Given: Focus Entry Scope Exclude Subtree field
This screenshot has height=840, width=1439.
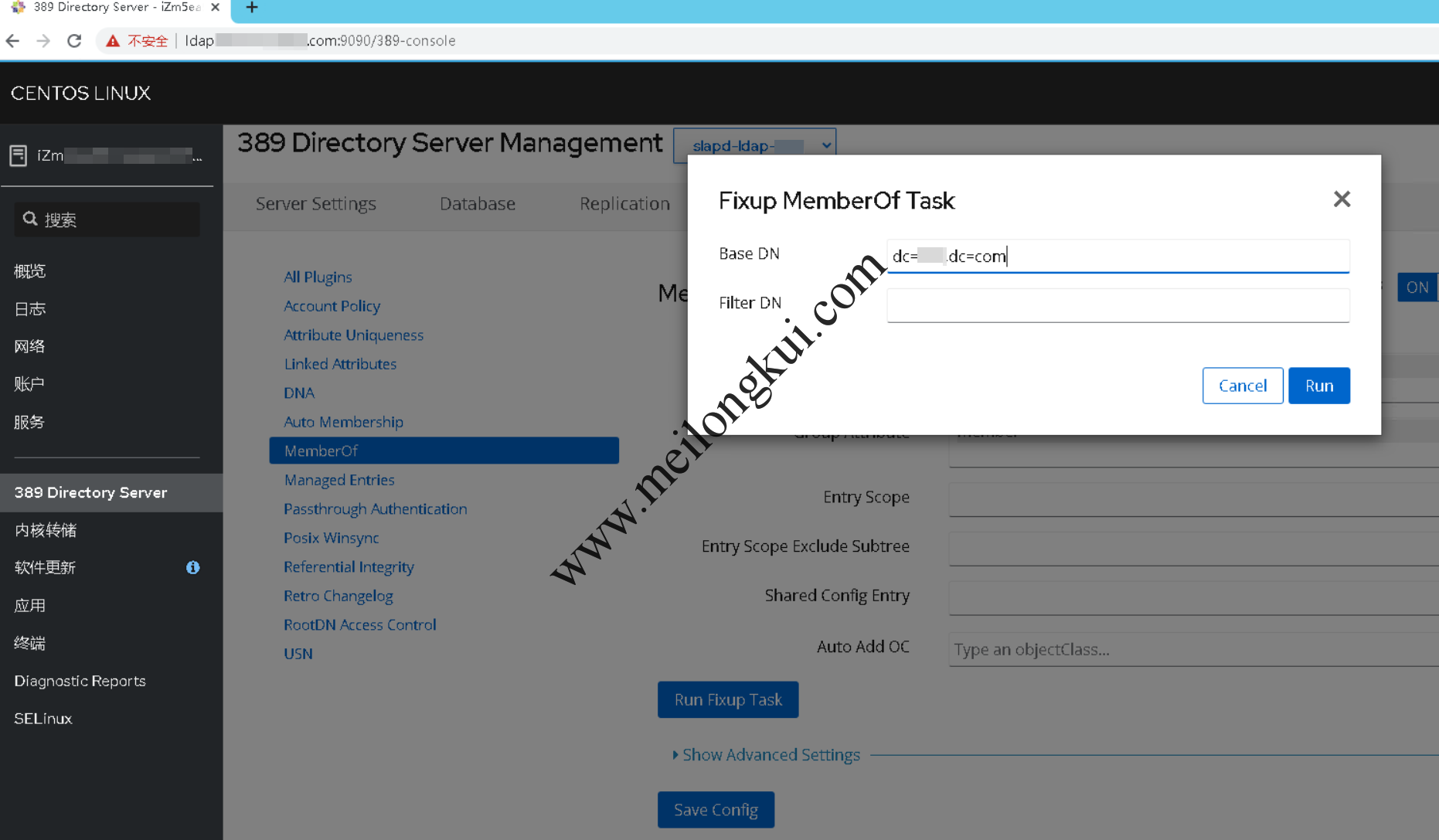Looking at the screenshot, I should tap(1193, 549).
